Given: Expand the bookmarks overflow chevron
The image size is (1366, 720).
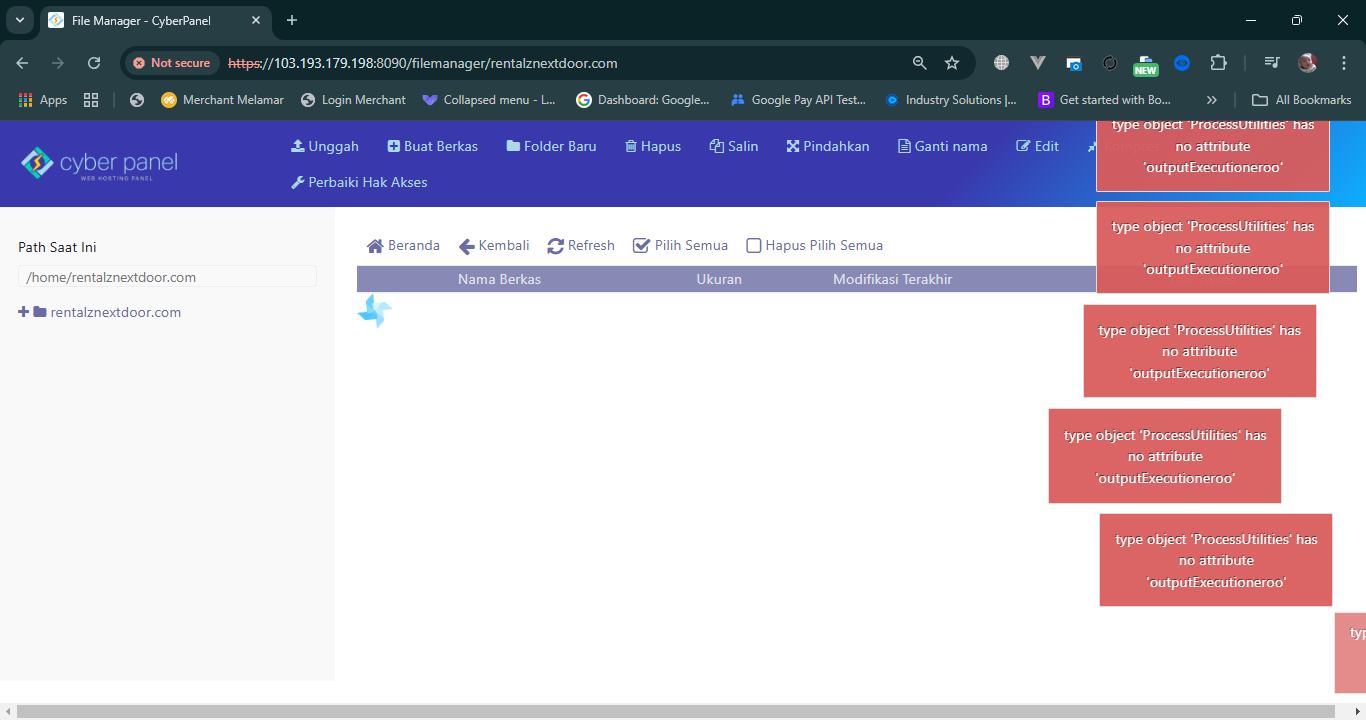Looking at the screenshot, I should tap(1212, 100).
